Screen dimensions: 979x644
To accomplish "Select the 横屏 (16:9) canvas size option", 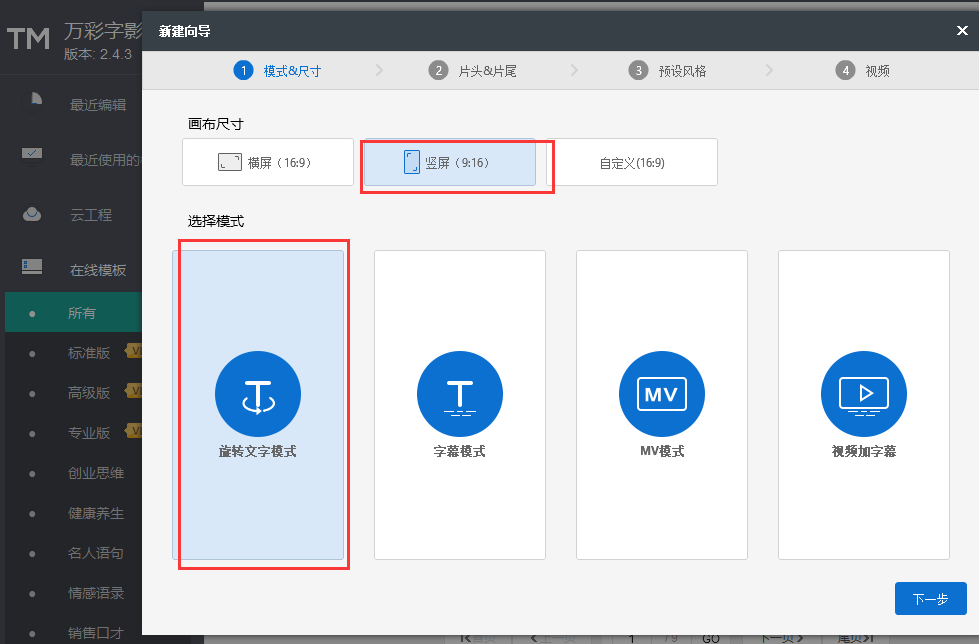I will pyautogui.click(x=267, y=162).
